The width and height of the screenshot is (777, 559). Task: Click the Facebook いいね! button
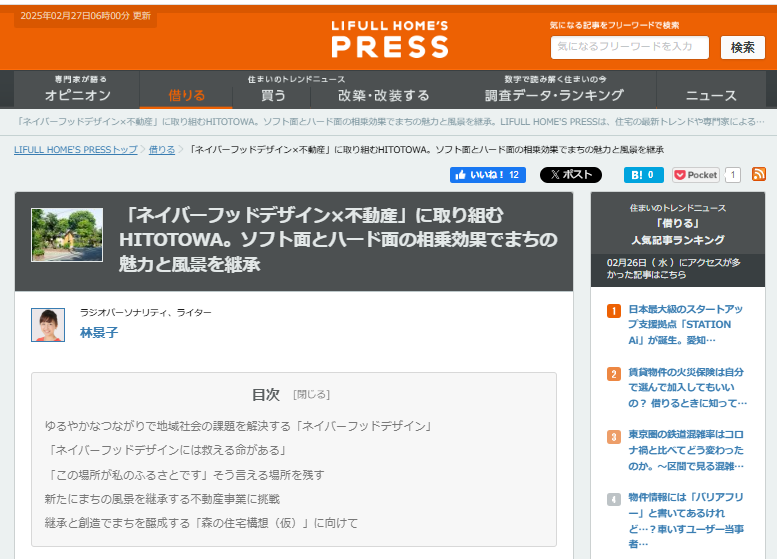[488, 175]
